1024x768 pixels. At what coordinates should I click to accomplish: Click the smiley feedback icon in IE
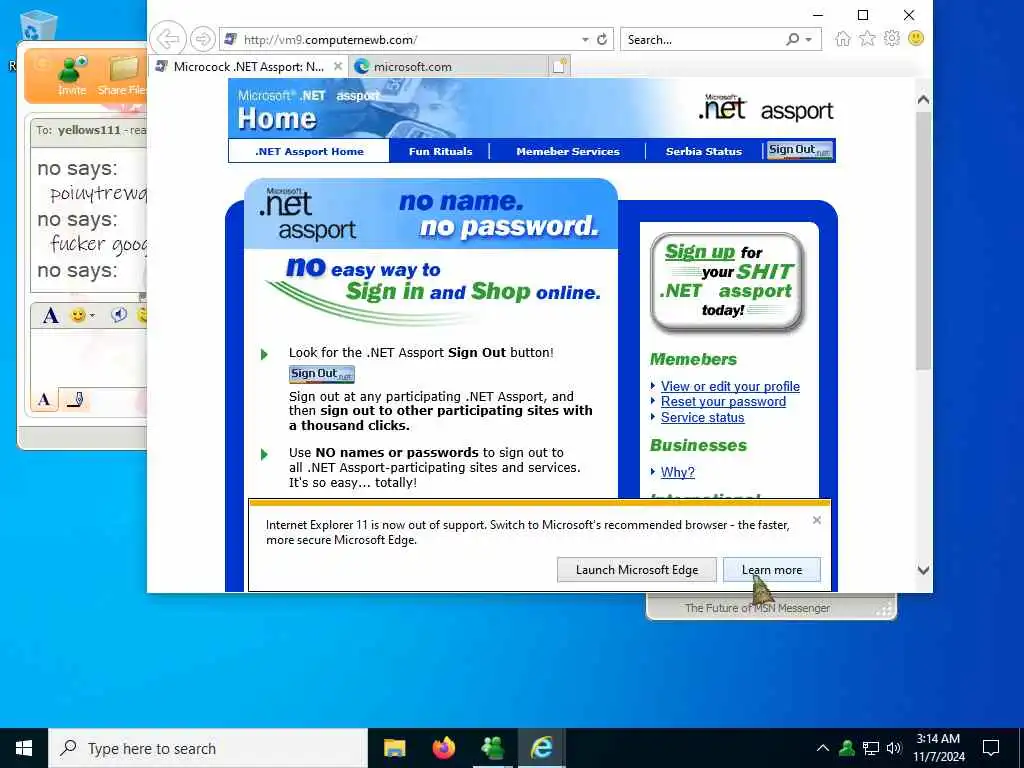tap(916, 39)
